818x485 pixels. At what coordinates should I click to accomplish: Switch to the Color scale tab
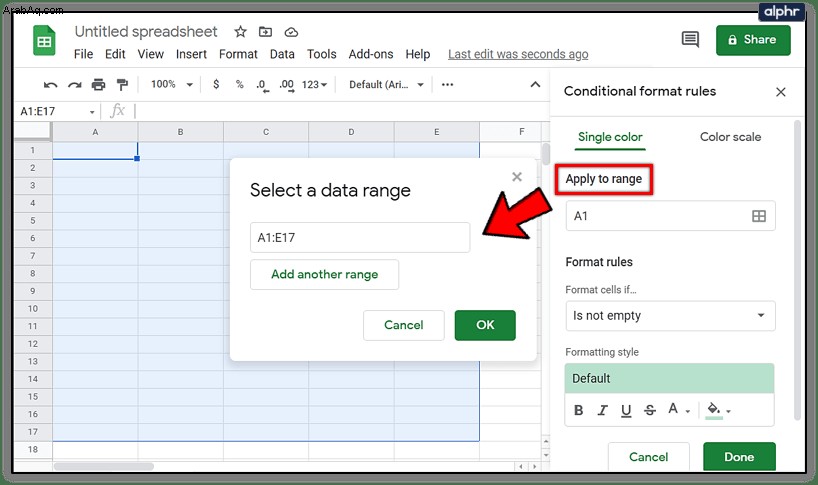(730, 137)
